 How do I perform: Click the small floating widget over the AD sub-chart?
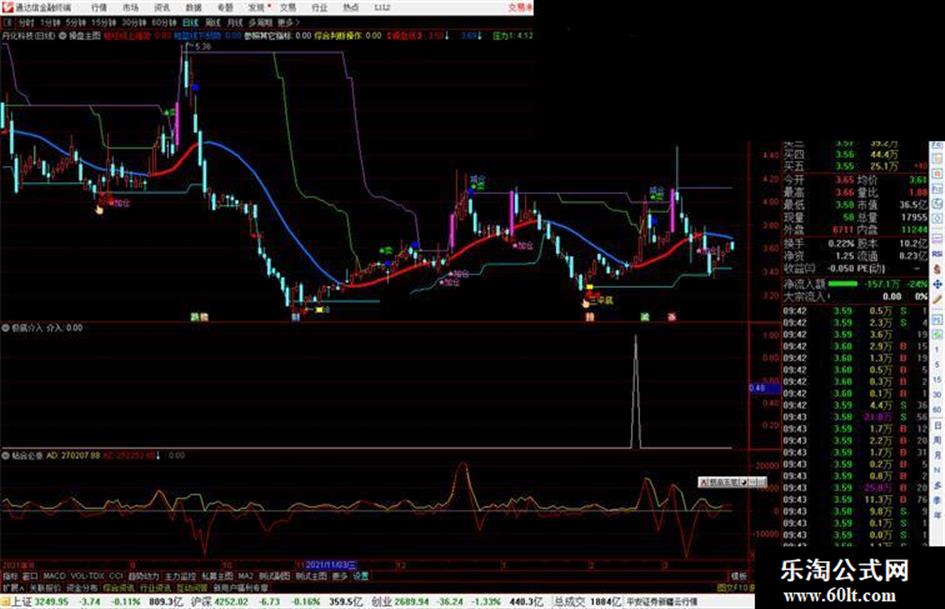(x=732, y=482)
